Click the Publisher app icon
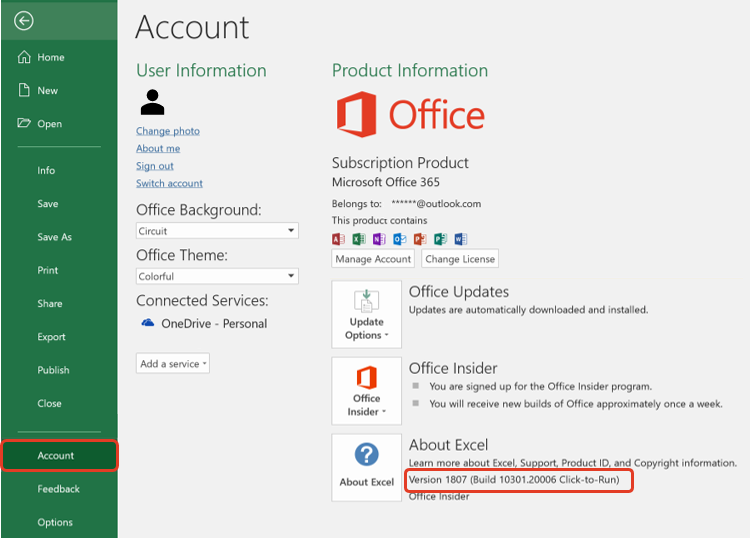Image resolution: width=750 pixels, height=538 pixels. pos(441,239)
